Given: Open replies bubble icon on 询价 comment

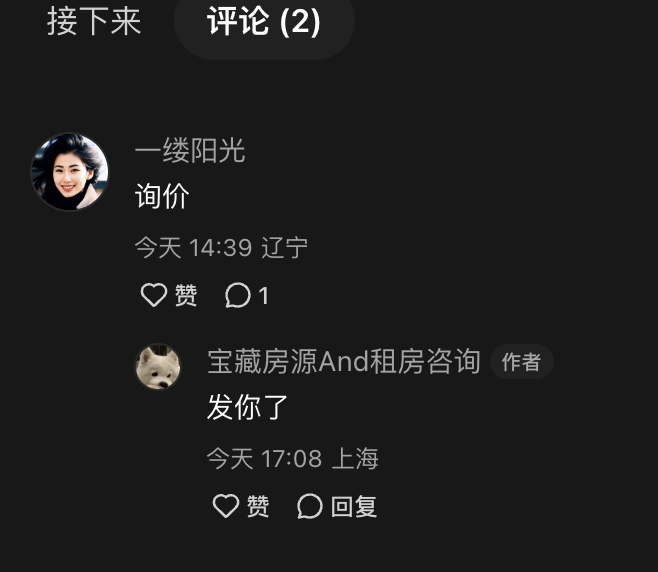Looking at the screenshot, I should coord(238,295).
